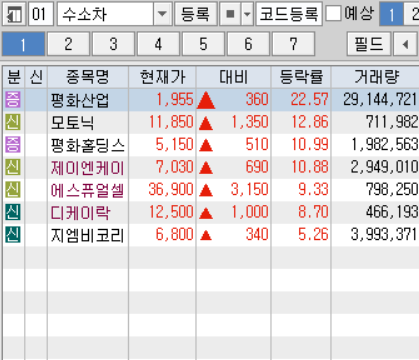Screen dimensions: 419x360
Task: Click the 10.99 change rate cell
Action: tap(310, 145)
